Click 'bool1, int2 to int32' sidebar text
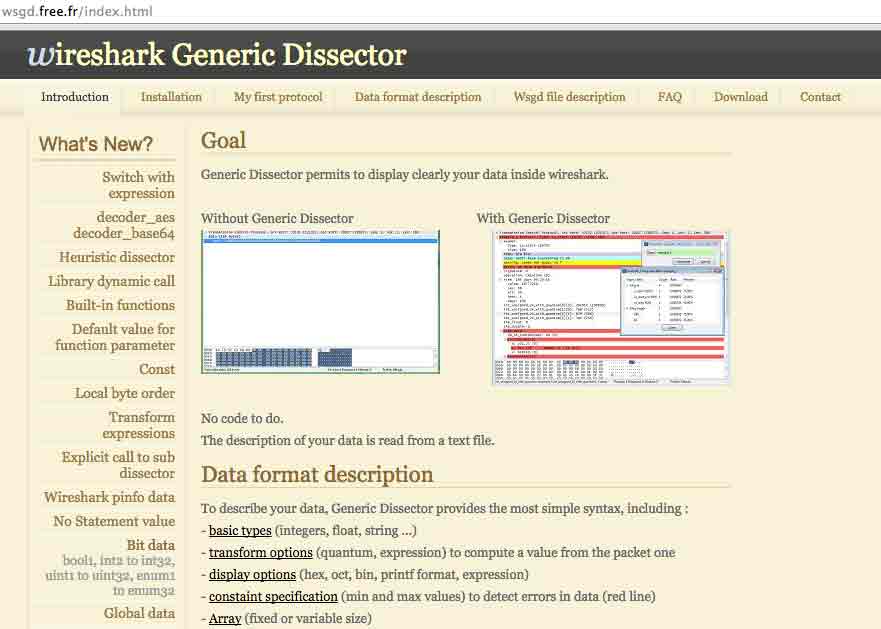 119,560
